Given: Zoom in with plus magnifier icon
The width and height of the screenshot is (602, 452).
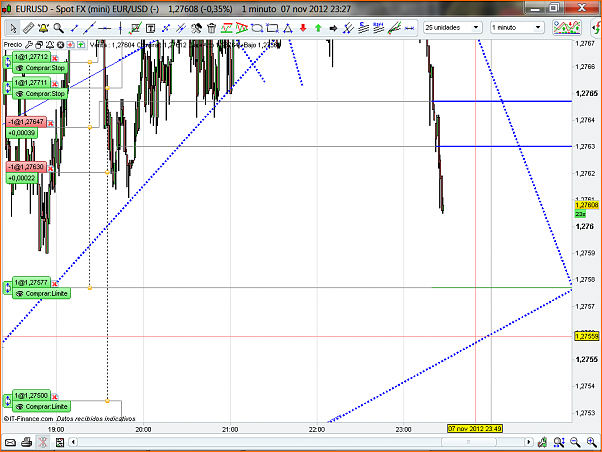Looking at the screenshot, I should tap(592, 443).
